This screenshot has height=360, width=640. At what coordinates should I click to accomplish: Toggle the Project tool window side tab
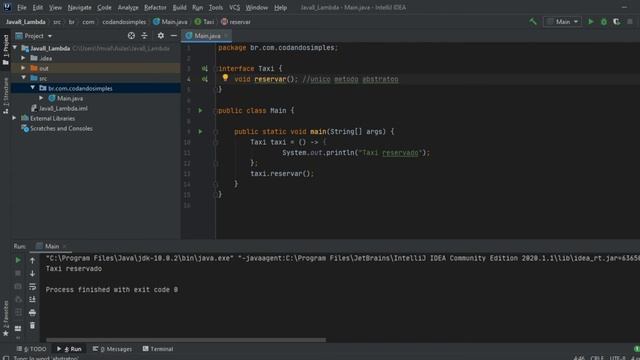[x=5, y=50]
